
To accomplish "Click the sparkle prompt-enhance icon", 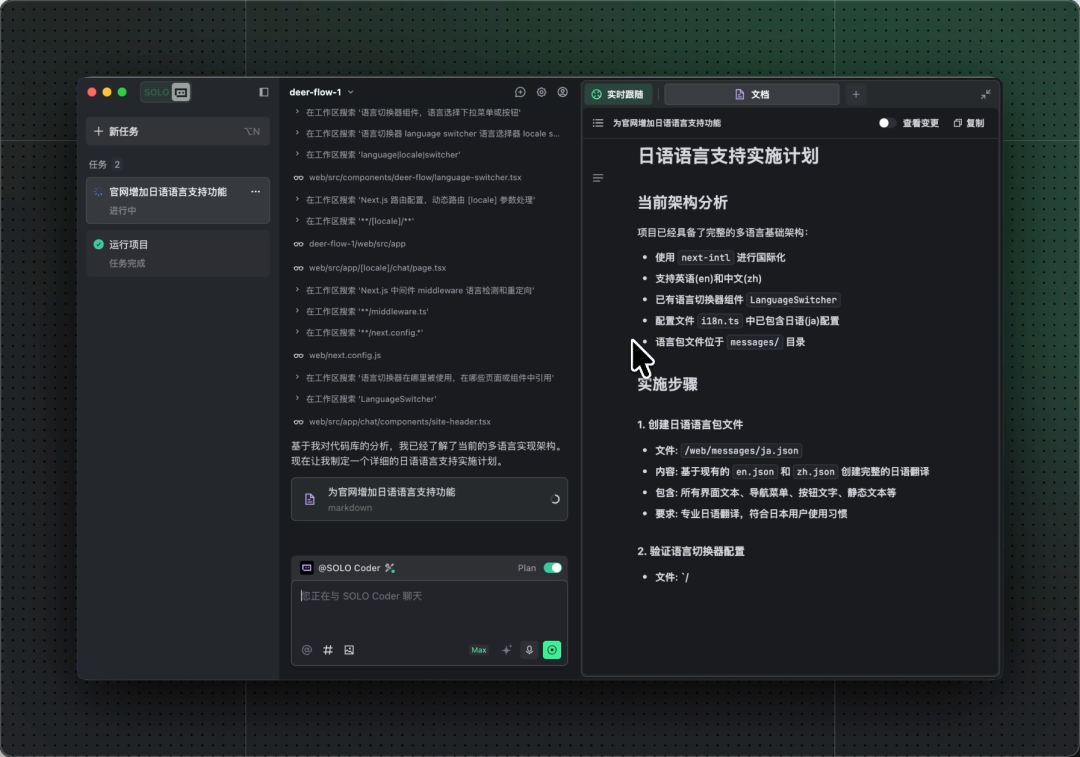I will (507, 650).
